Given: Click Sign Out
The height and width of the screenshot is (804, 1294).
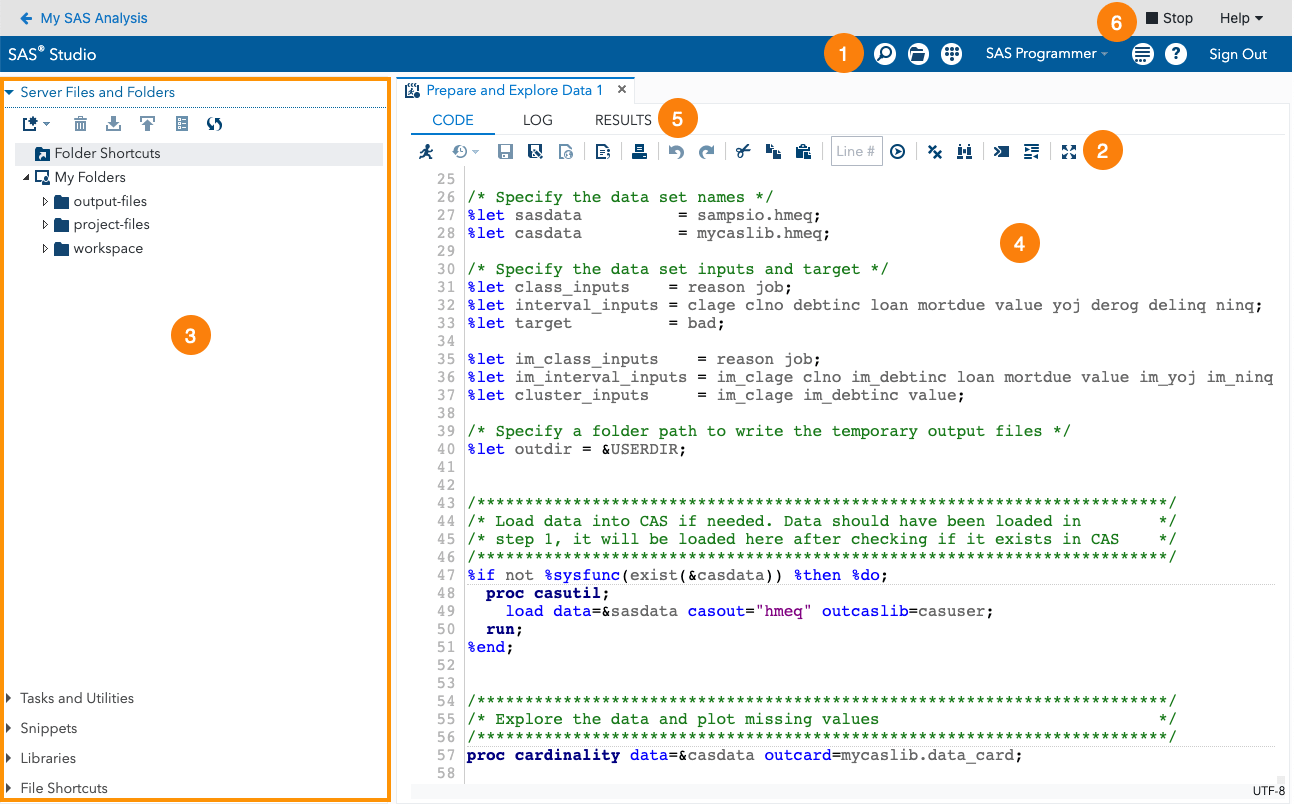Looking at the screenshot, I should point(1238,54).
